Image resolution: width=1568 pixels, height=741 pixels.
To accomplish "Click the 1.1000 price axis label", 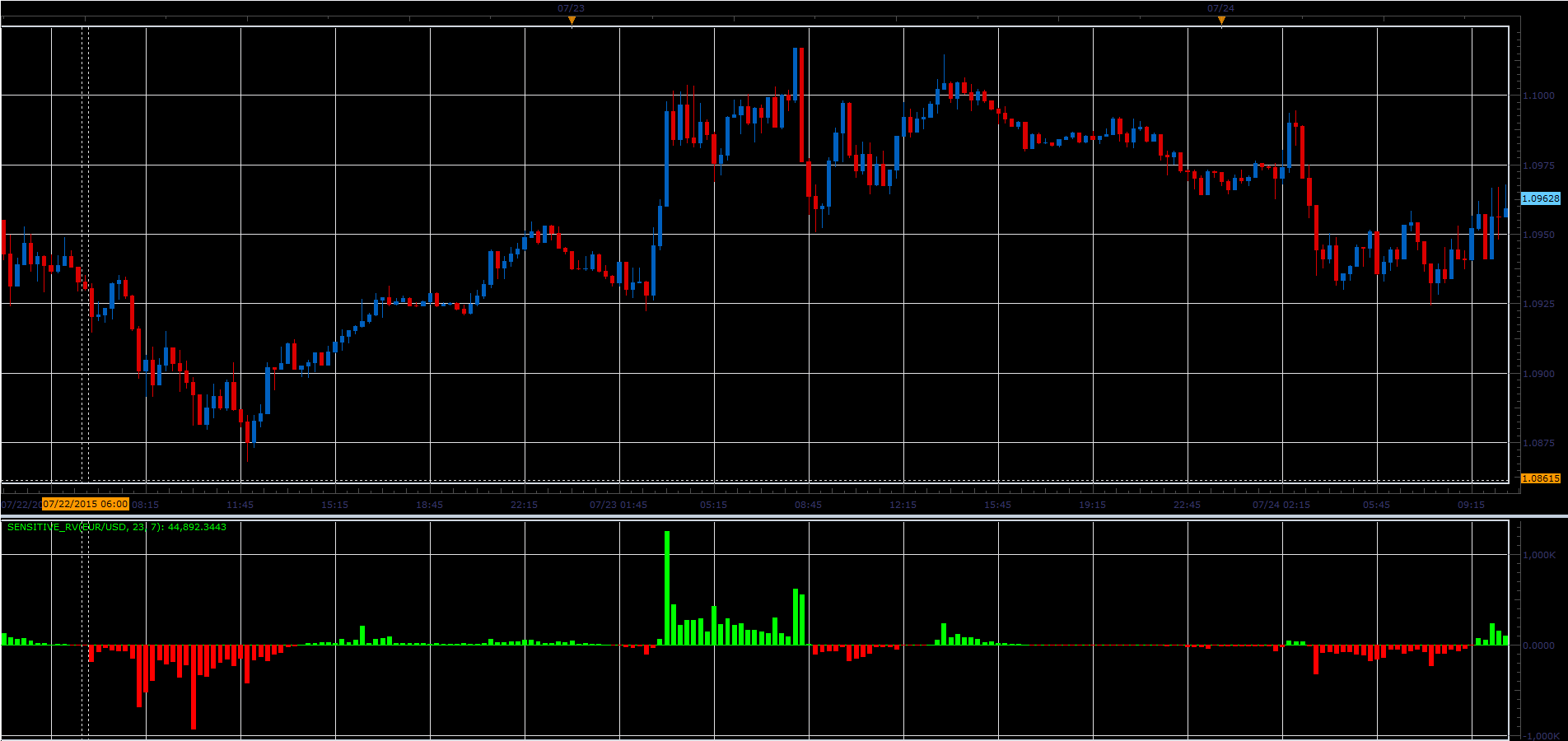I will (x=1538, y=96).
